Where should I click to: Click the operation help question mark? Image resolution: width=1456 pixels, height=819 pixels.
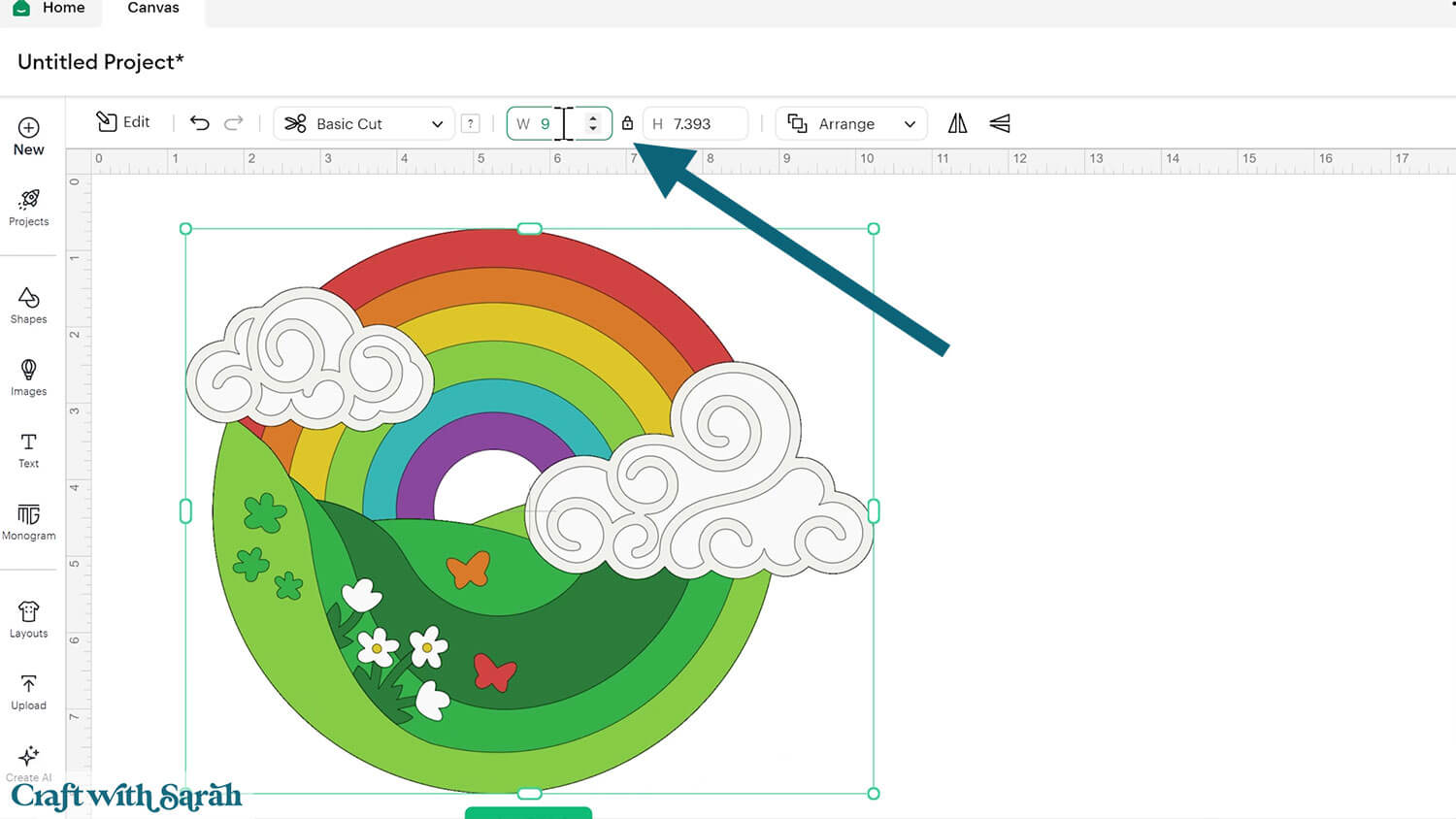(x=471, y=124)
